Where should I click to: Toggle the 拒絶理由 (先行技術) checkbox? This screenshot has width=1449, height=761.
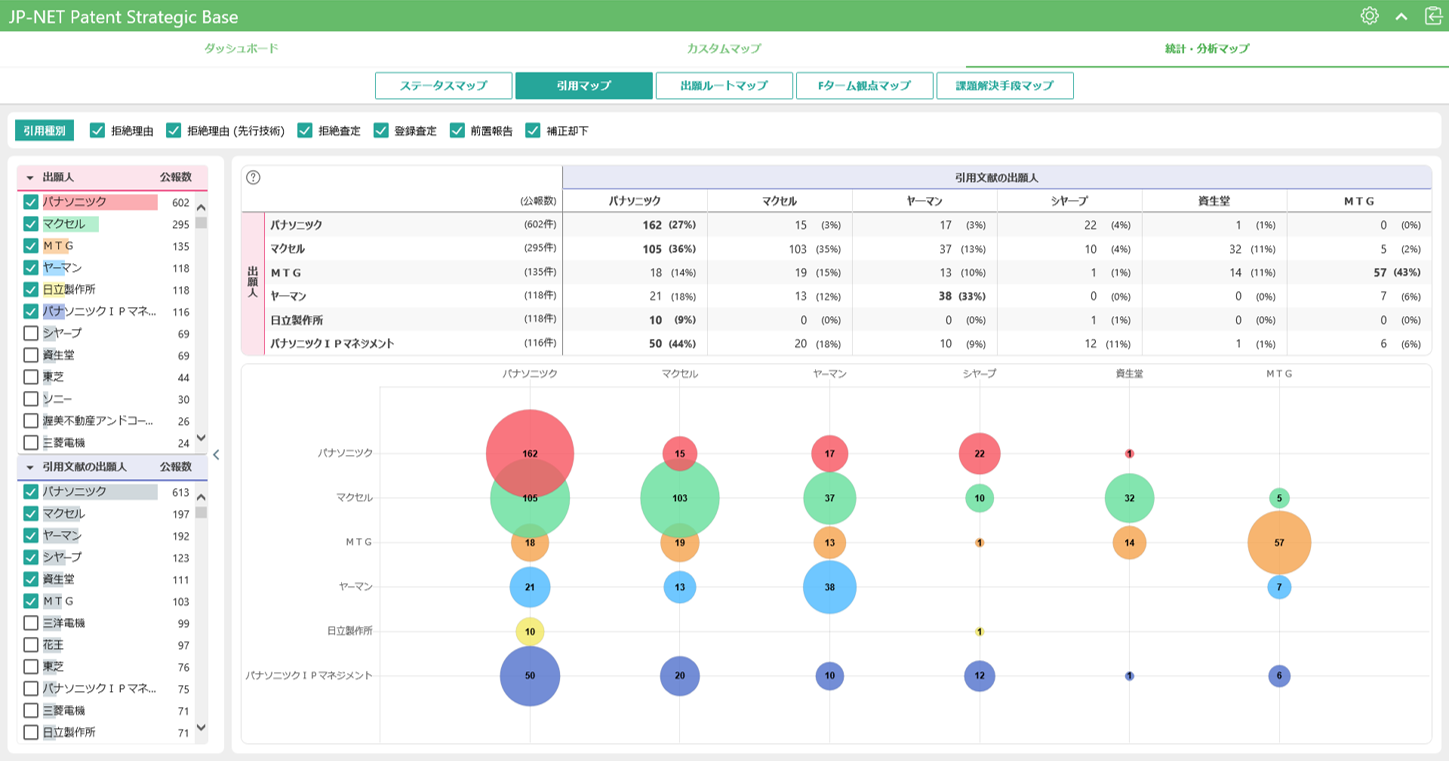tap(173, 130)
